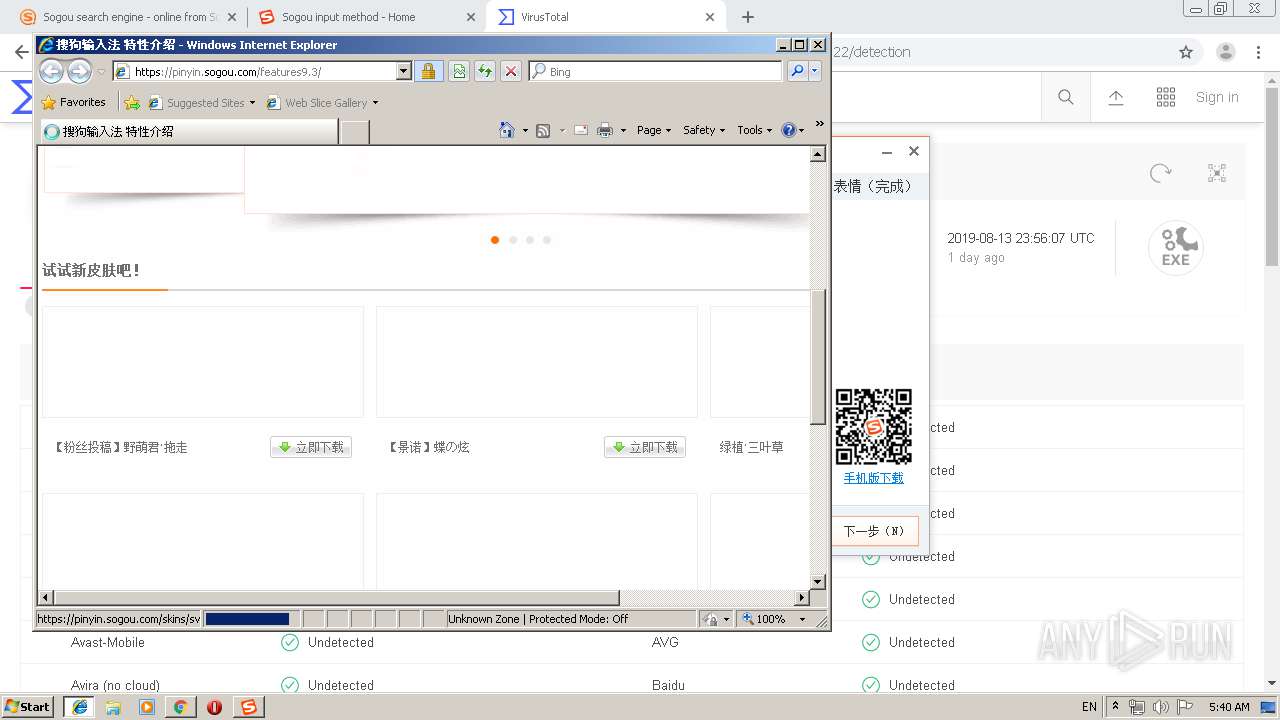Click the 下一步(N) button in installer
Image resolution: width=1280 pixels, height=720 pixels.
(x=873, y=531)
